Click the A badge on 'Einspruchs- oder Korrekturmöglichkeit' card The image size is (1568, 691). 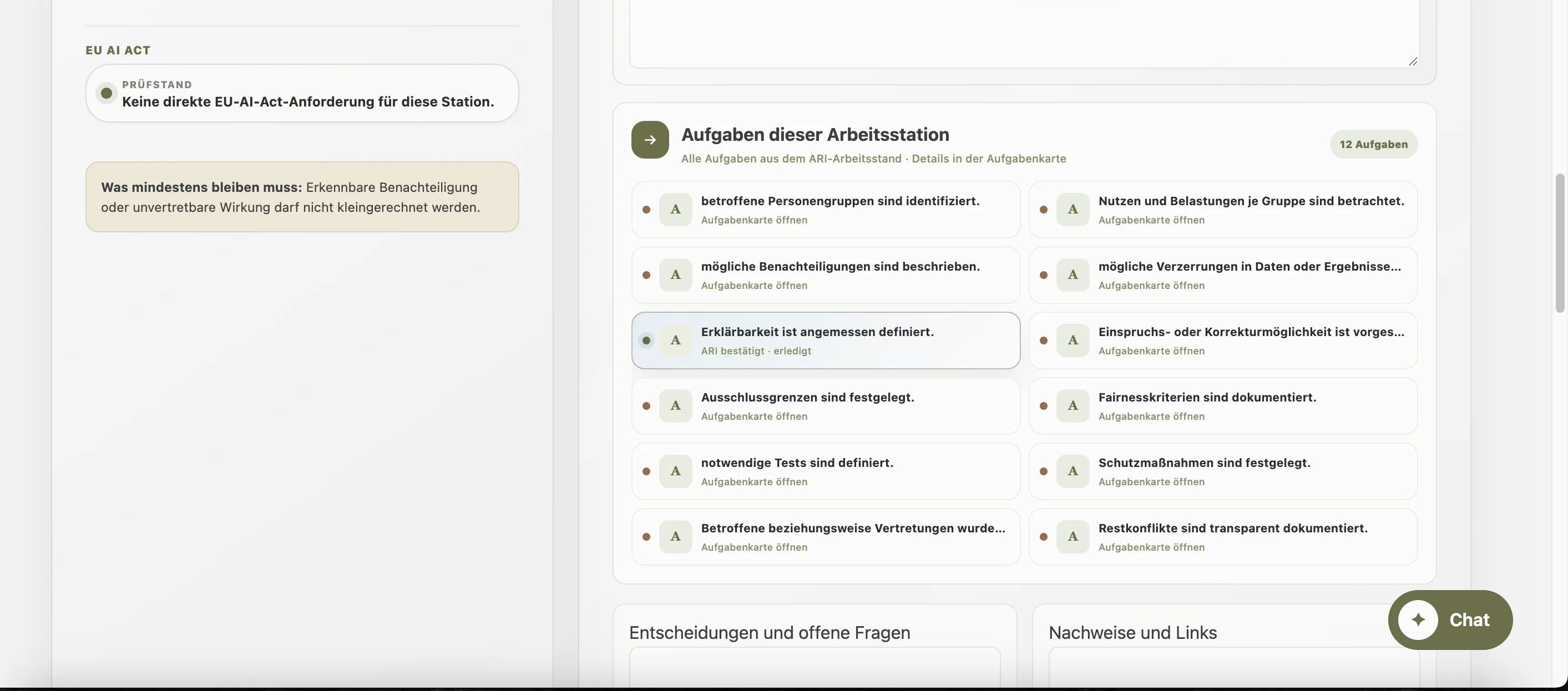(x=1073, y=340)
